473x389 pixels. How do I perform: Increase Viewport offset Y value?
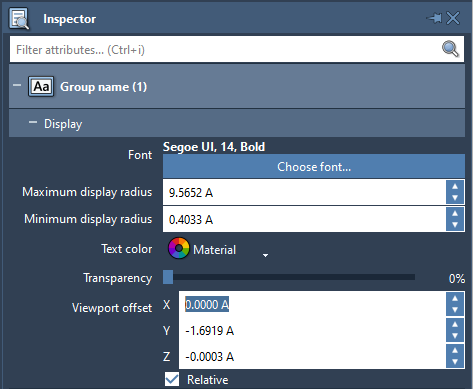pos(455,324)
